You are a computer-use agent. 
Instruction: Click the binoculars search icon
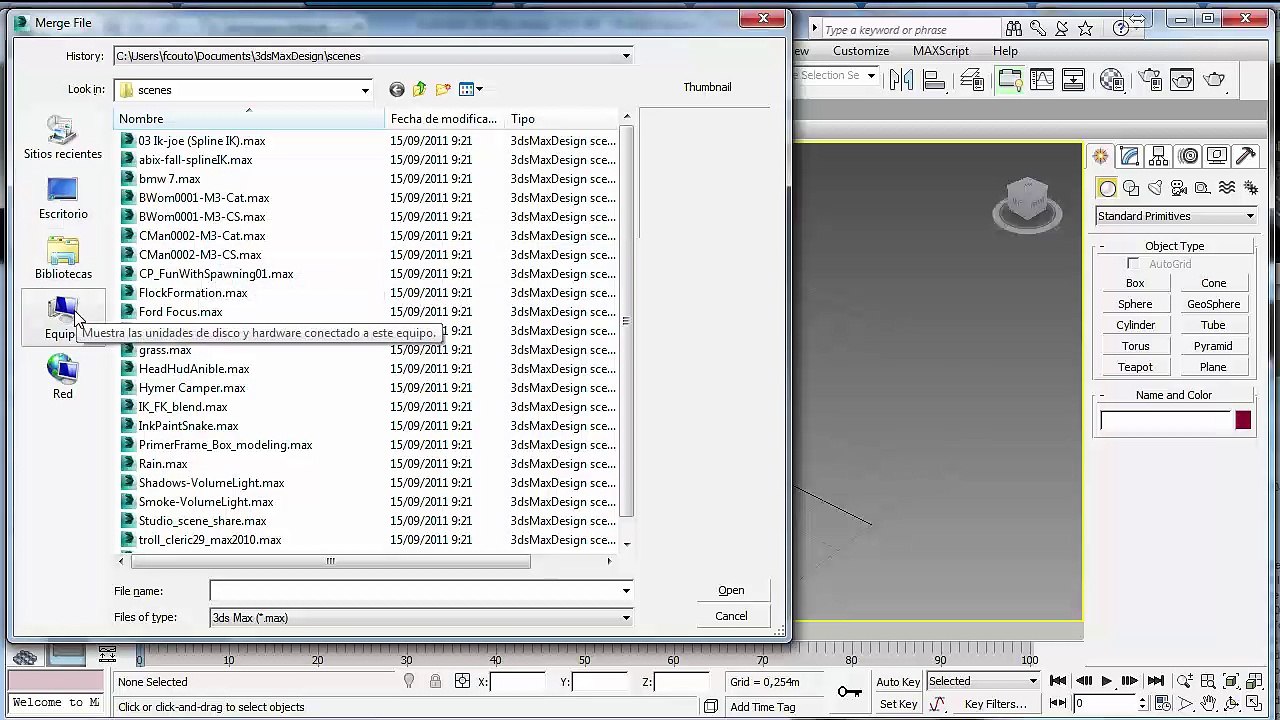1014,29
